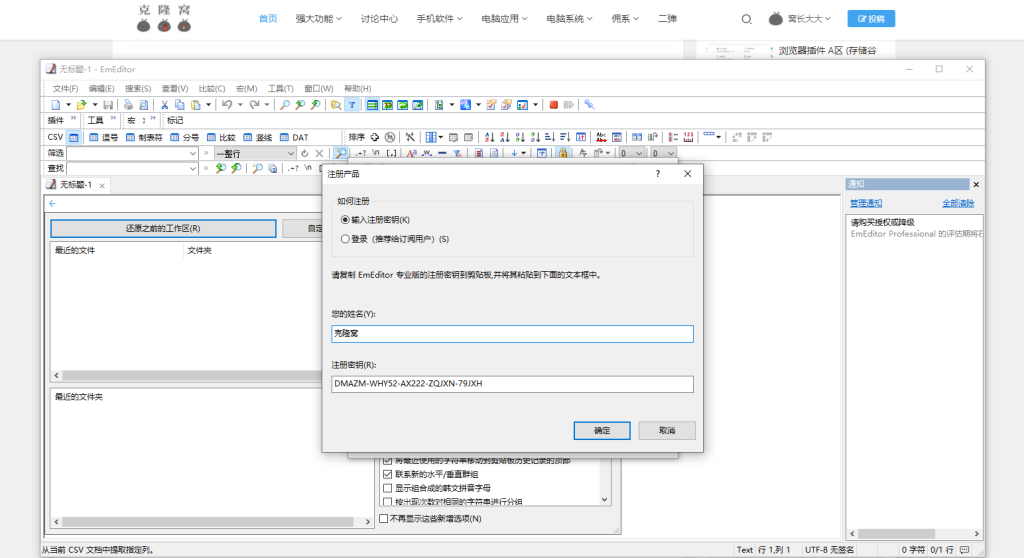The width and height of the screenshot is (1024, 558).
Task: Click 管理通知 link in notification panel
Action: click(866, 203)
